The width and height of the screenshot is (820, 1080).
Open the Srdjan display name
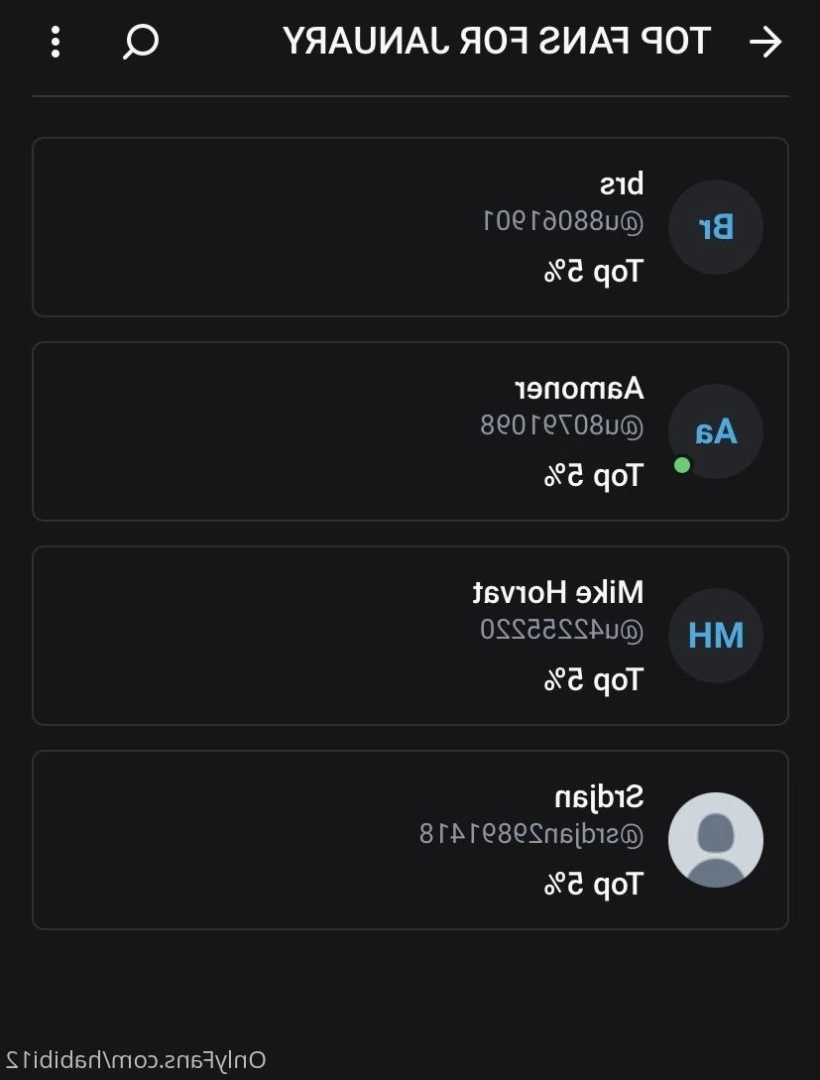pos(599,797)
